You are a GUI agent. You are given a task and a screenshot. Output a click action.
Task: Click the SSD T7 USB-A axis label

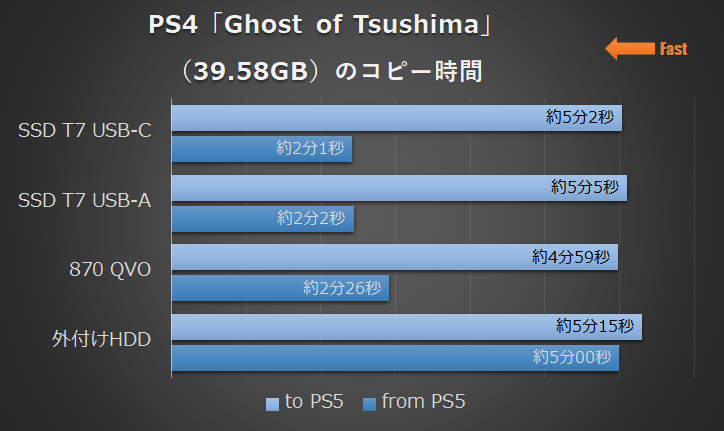point(84,200)
